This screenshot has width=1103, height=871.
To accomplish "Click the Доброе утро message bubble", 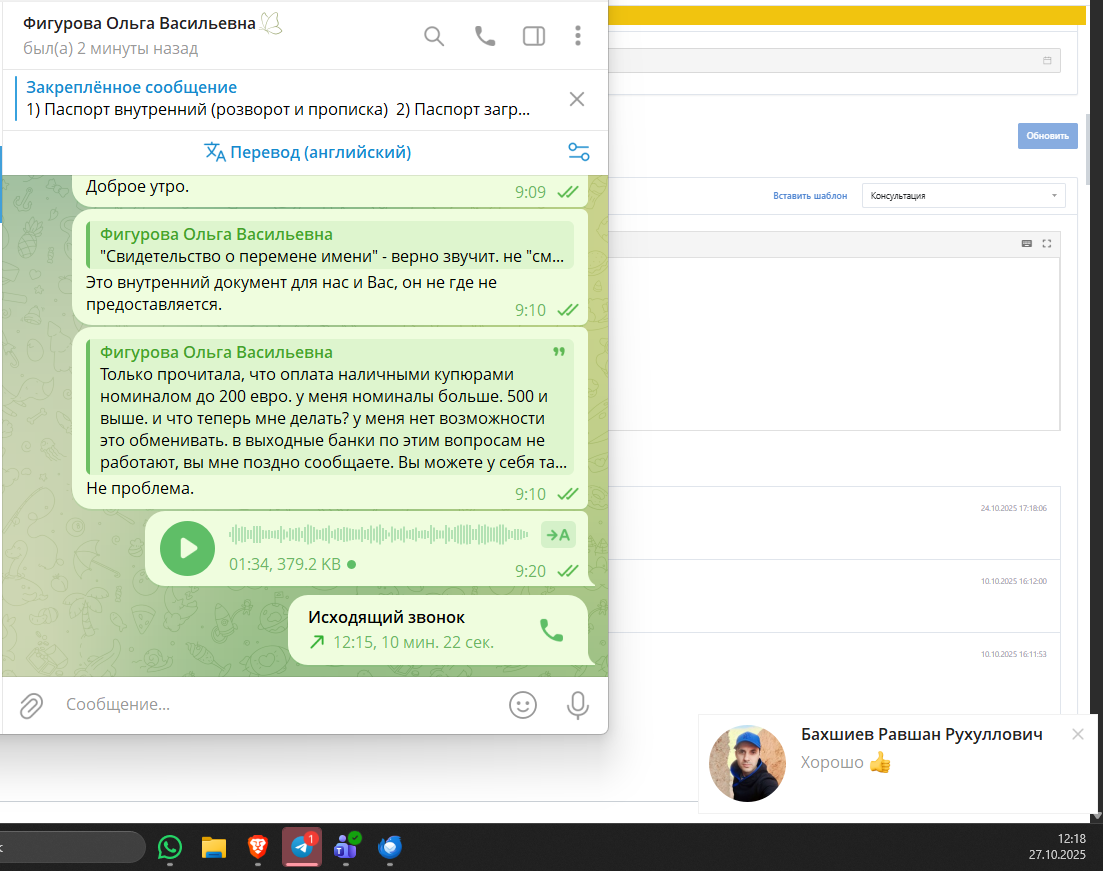I will tap(329, 189).
